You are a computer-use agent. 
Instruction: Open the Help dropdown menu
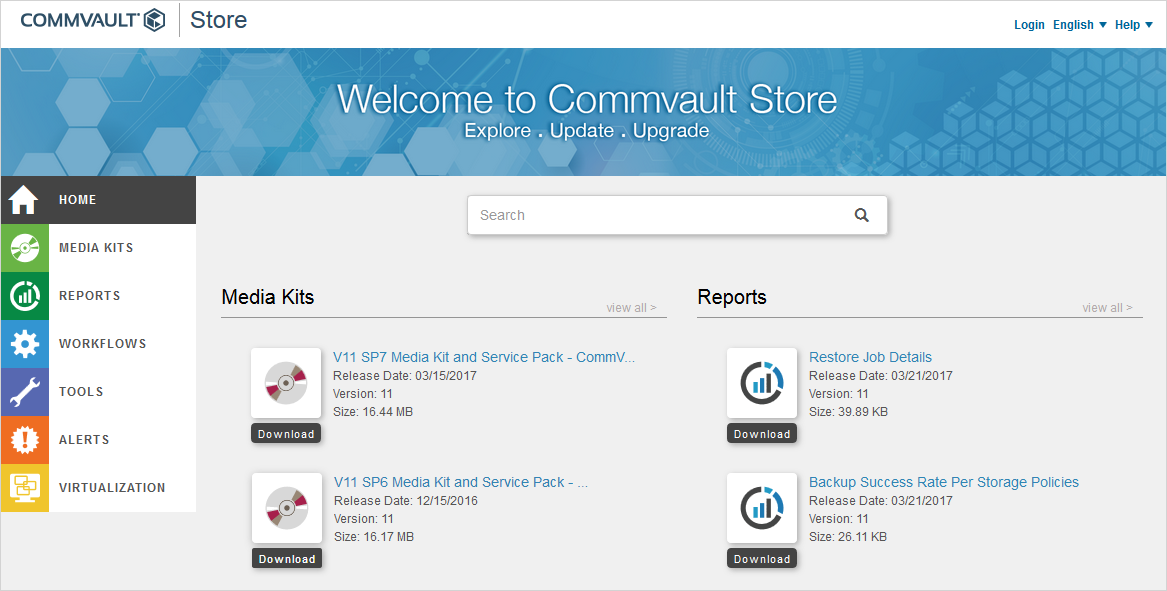coord(1133,25)
